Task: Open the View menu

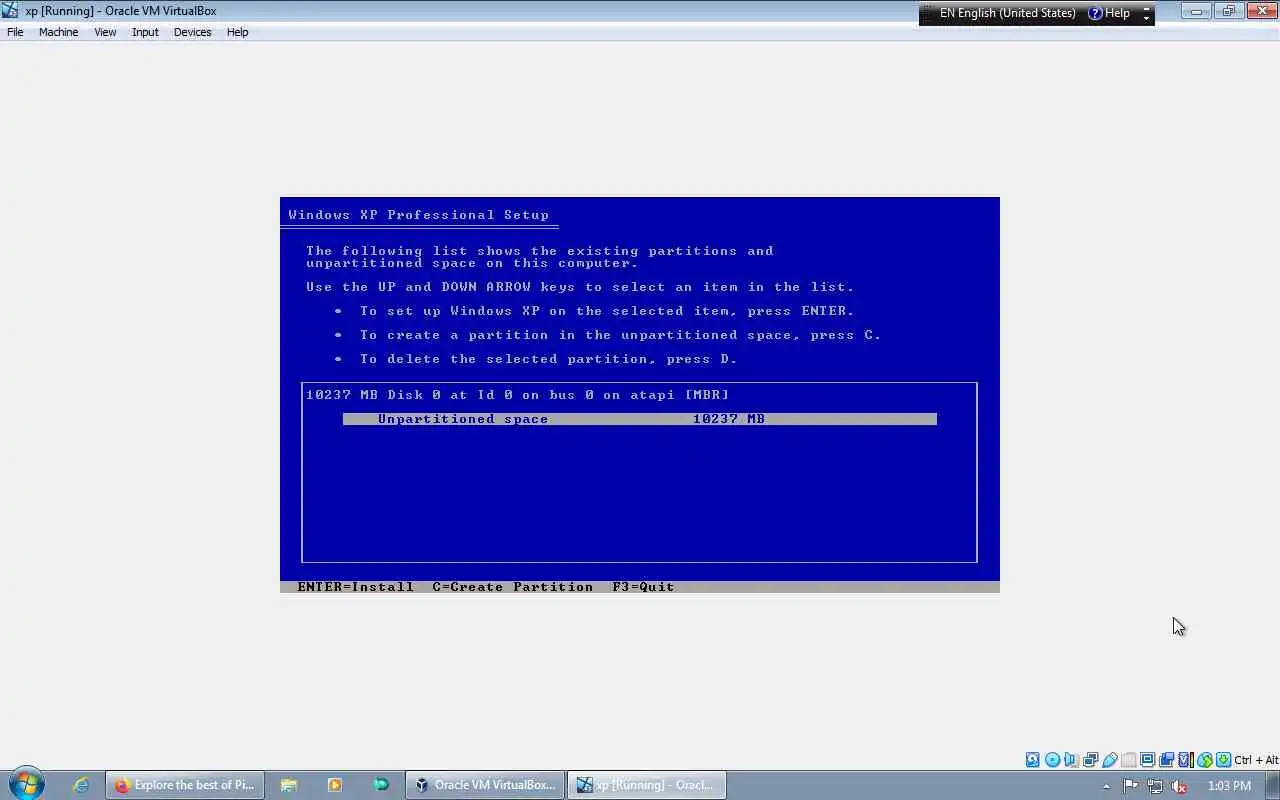Action: (x=105, y=32)
